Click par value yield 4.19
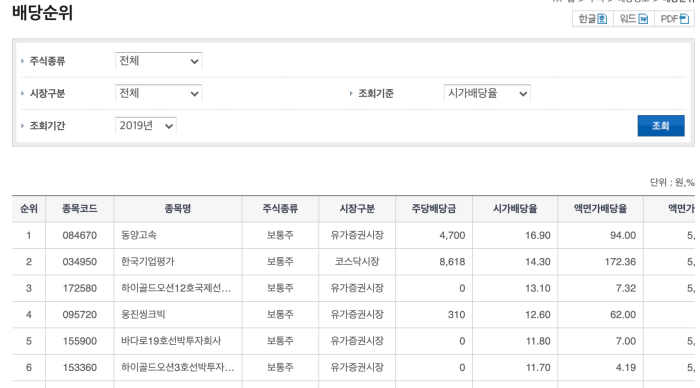 coord(625,367)
